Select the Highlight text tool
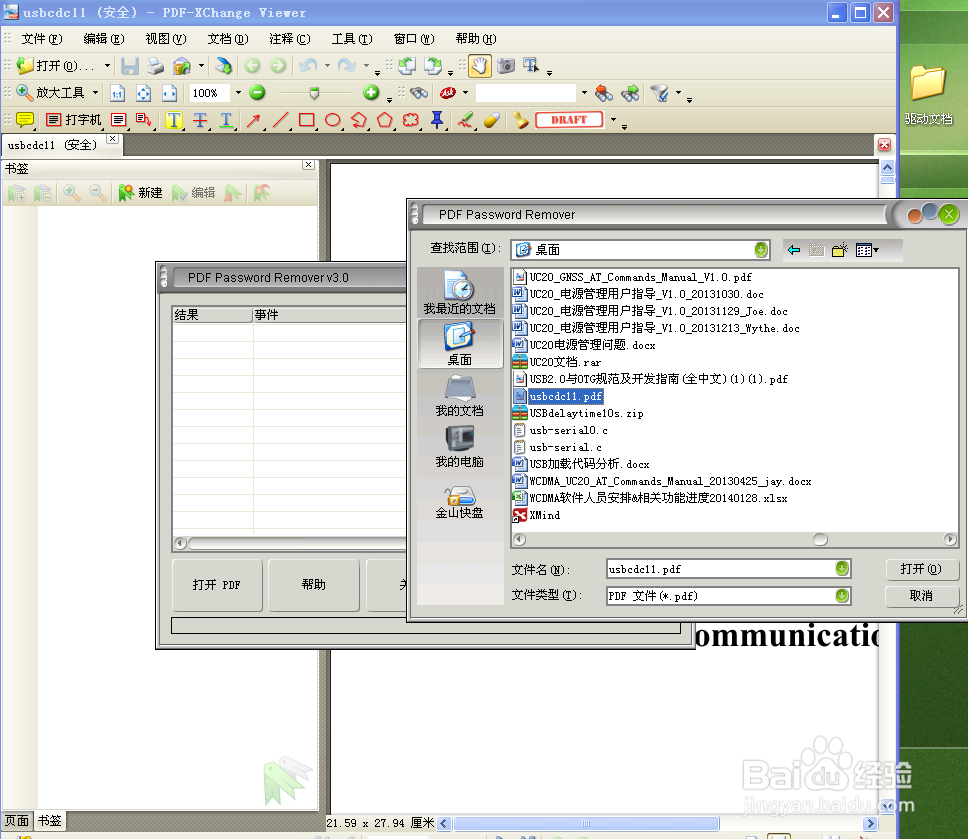The height and width of the screenshot is (839, 968). coord(174,120)
